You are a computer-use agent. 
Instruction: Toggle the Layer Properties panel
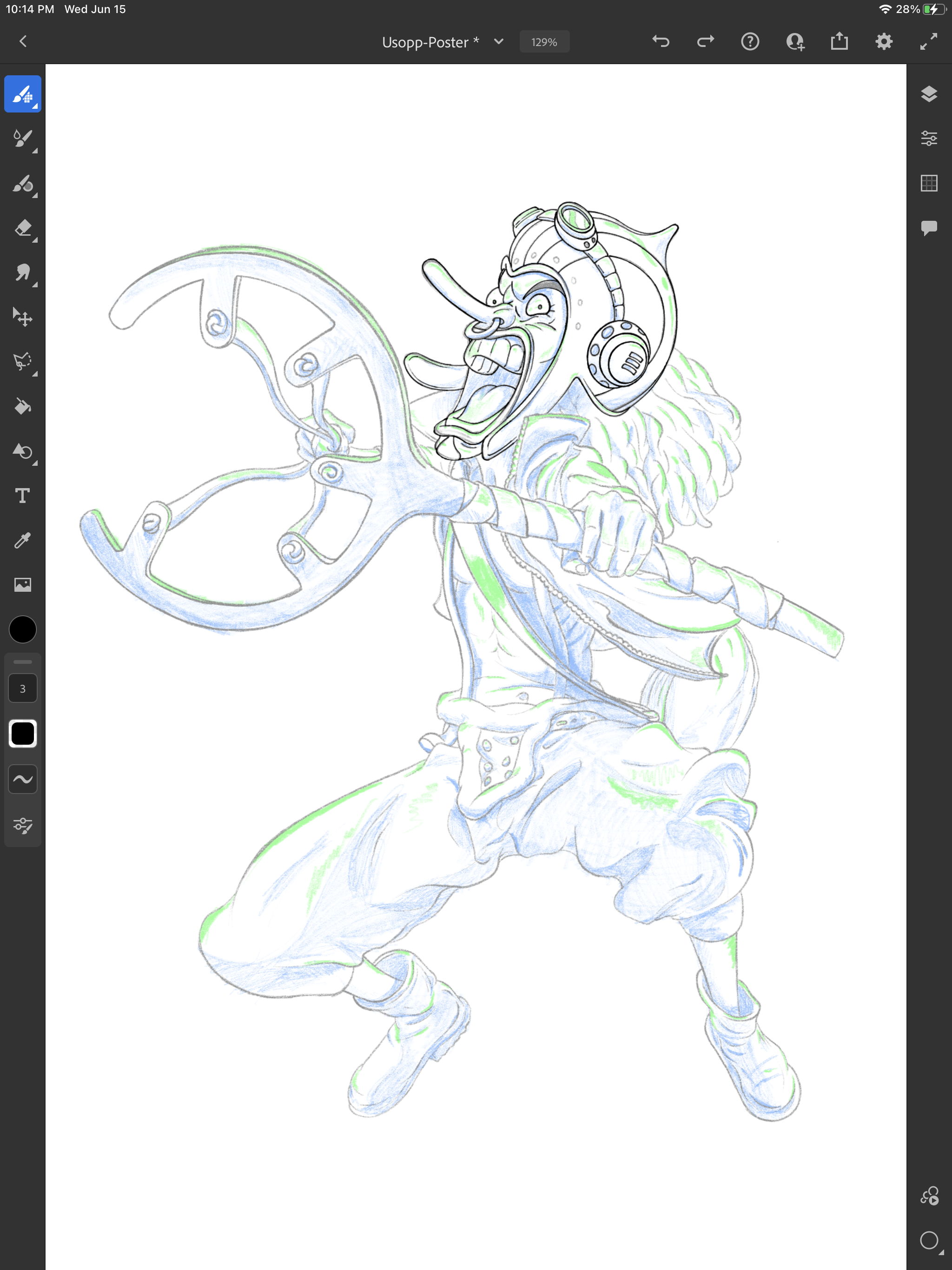click(928, 138)
